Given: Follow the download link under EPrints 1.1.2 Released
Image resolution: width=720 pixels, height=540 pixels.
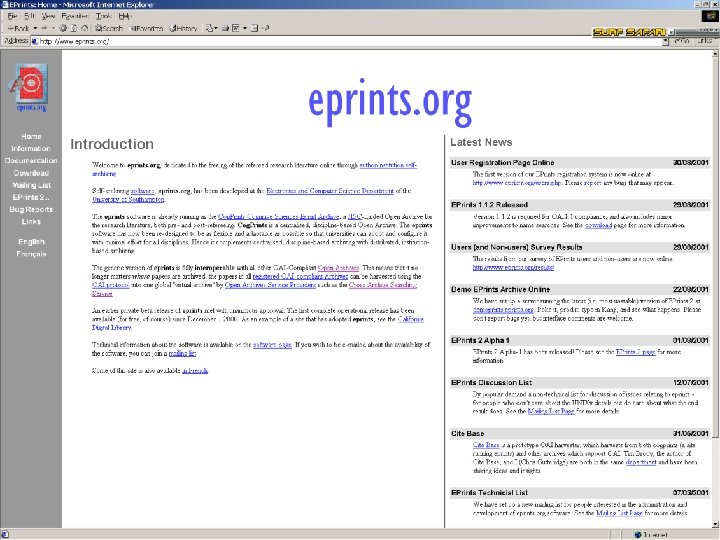Looking at the screenshot, I should click(x=598, y=225).
